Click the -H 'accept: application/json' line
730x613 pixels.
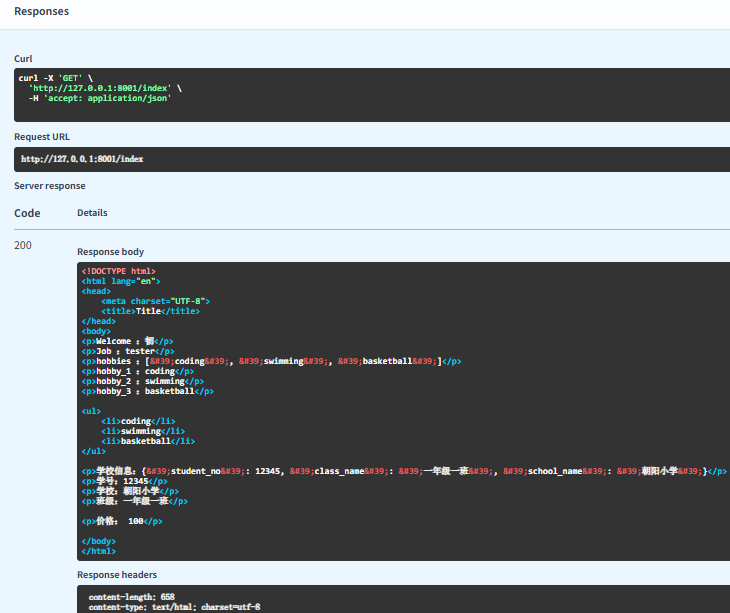coord(100,98)
